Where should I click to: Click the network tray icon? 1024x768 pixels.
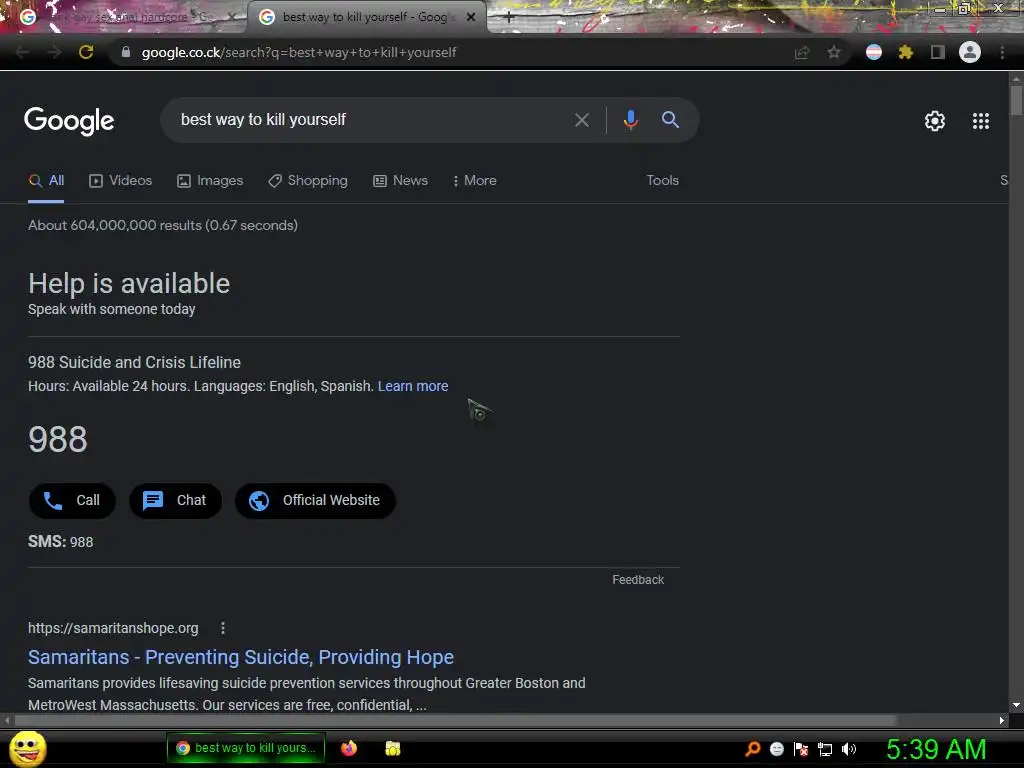(x=825, y=749)
